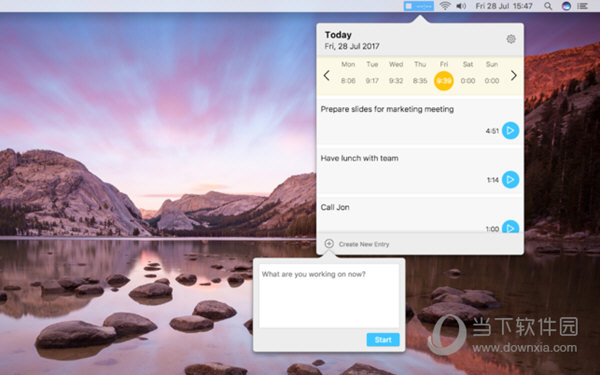Screen dimensions: 600x375
Task: Open the settings gear in the Today panel
Action: [511, 39]
